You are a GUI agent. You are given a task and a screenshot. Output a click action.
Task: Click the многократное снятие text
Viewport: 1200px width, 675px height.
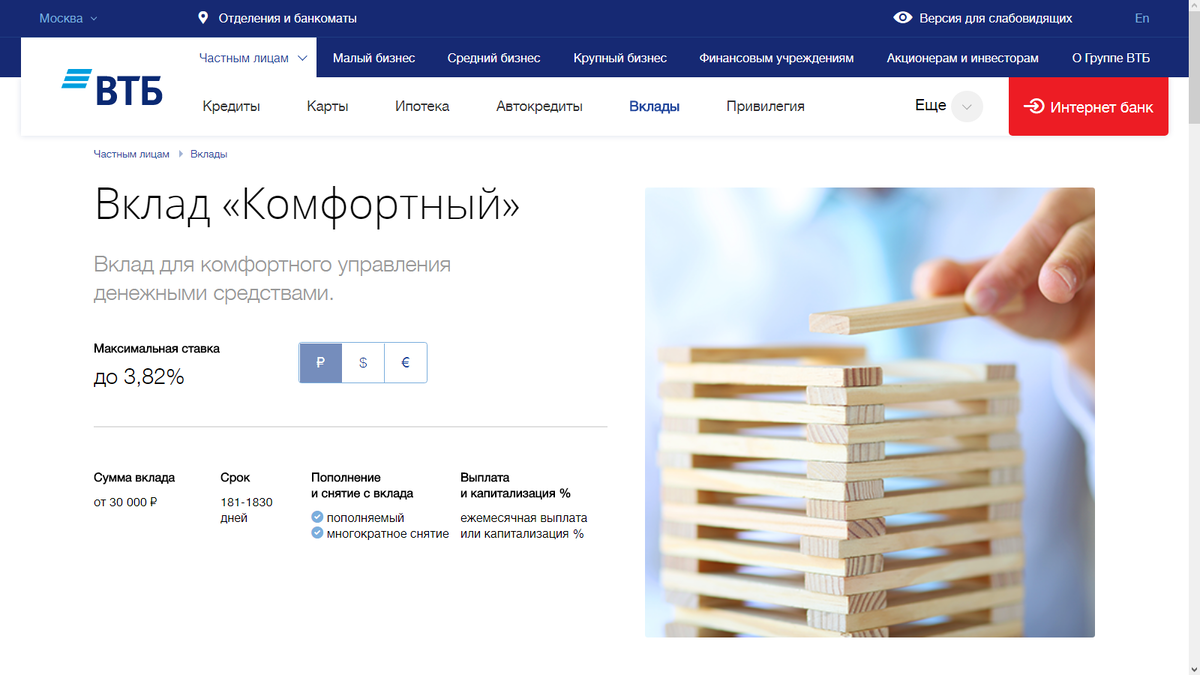point(388,534)
